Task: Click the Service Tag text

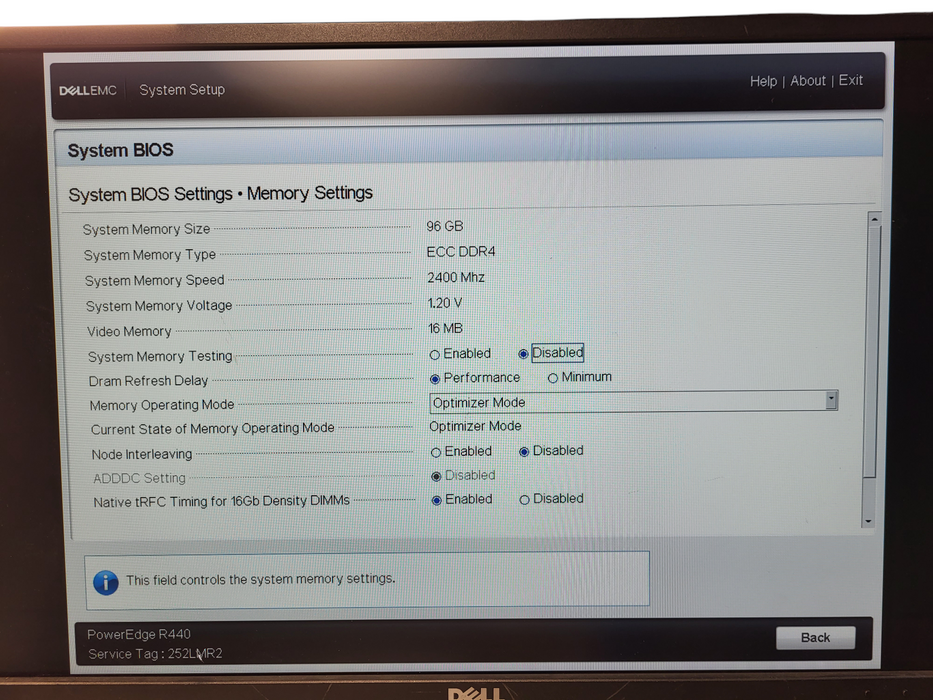Action: click(155, 654)
